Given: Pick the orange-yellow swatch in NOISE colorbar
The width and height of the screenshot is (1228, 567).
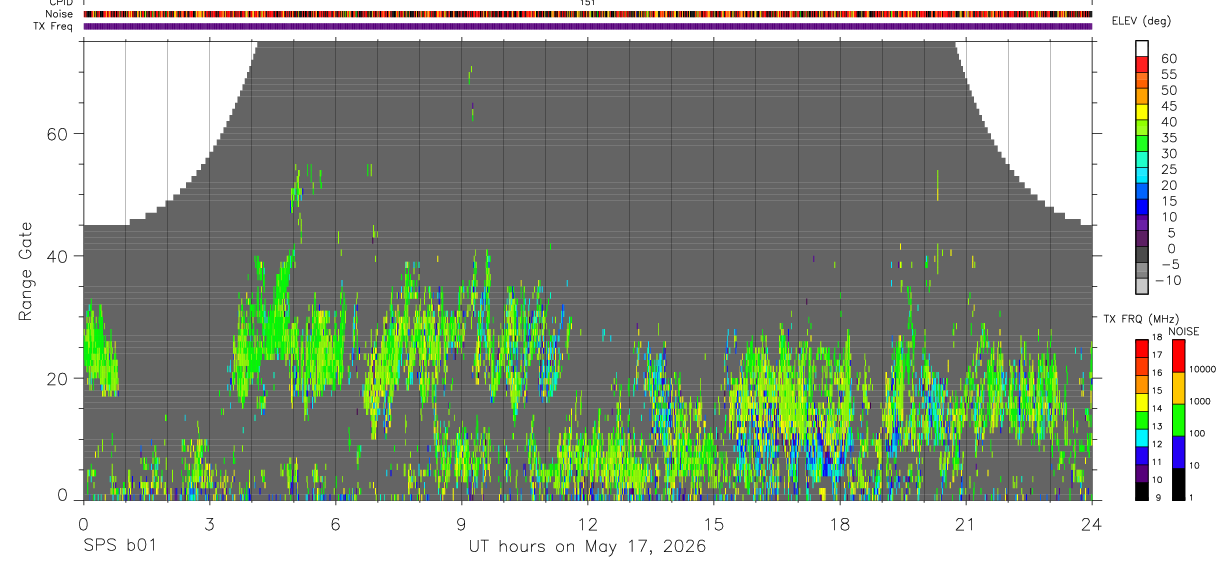Looking at the screenshot, I should 1178,388.
